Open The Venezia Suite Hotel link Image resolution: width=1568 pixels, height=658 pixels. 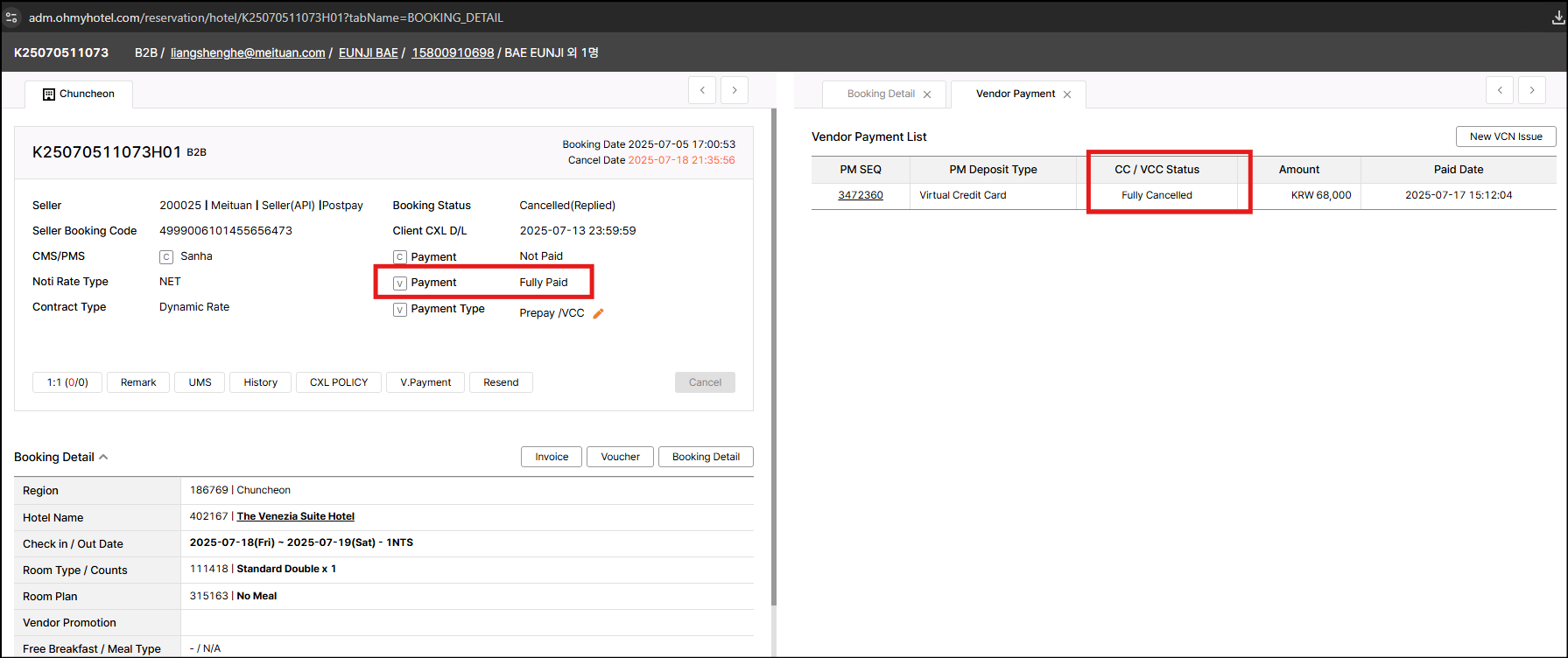point(295,516)
